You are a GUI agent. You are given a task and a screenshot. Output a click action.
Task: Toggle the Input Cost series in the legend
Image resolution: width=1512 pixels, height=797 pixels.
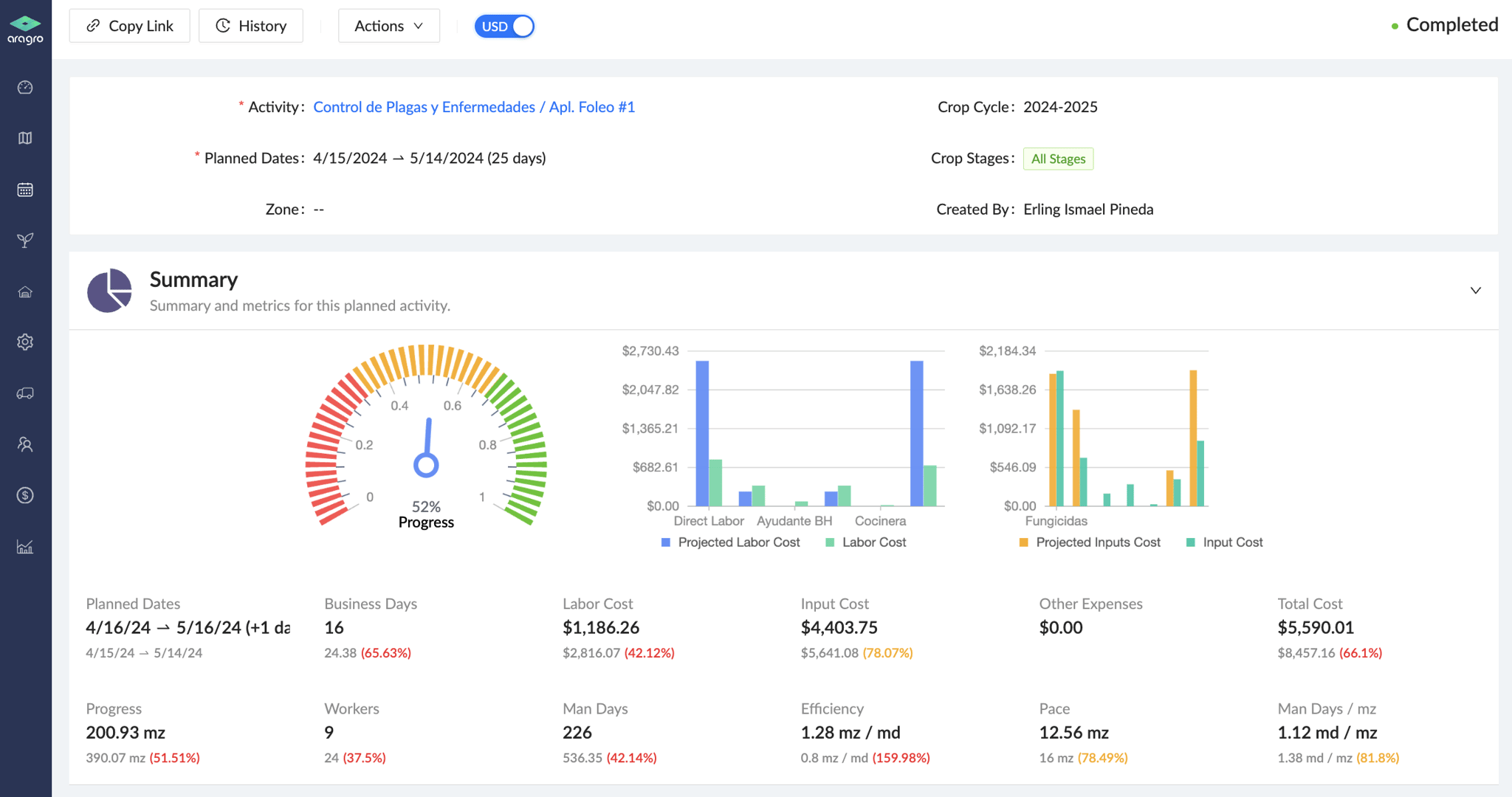[1222, 542]
